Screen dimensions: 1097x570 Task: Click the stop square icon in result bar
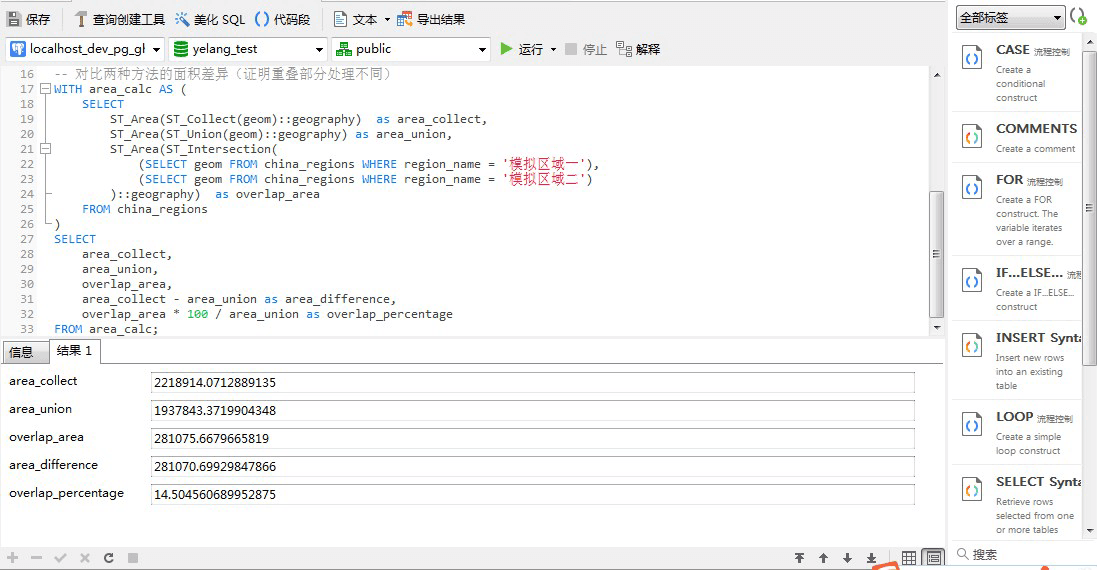[133, 557]
